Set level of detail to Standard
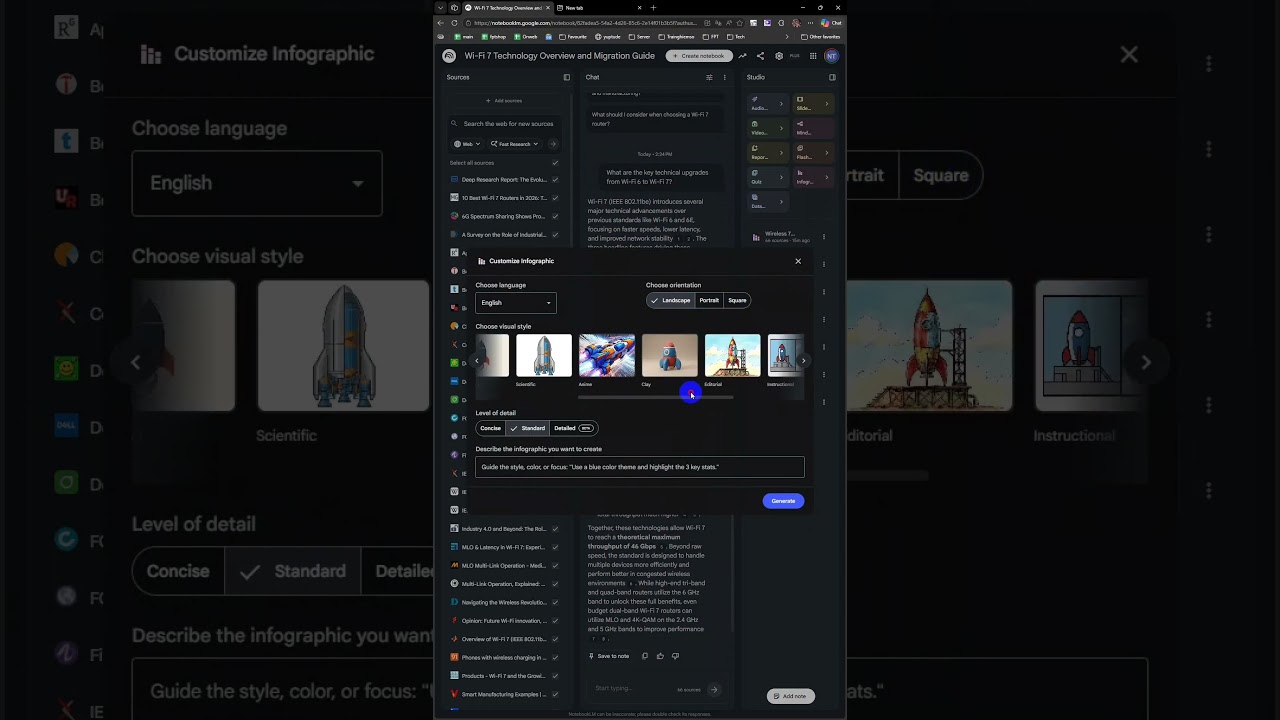This screenshot has width=1280, height=720. [x=527, y=428]
